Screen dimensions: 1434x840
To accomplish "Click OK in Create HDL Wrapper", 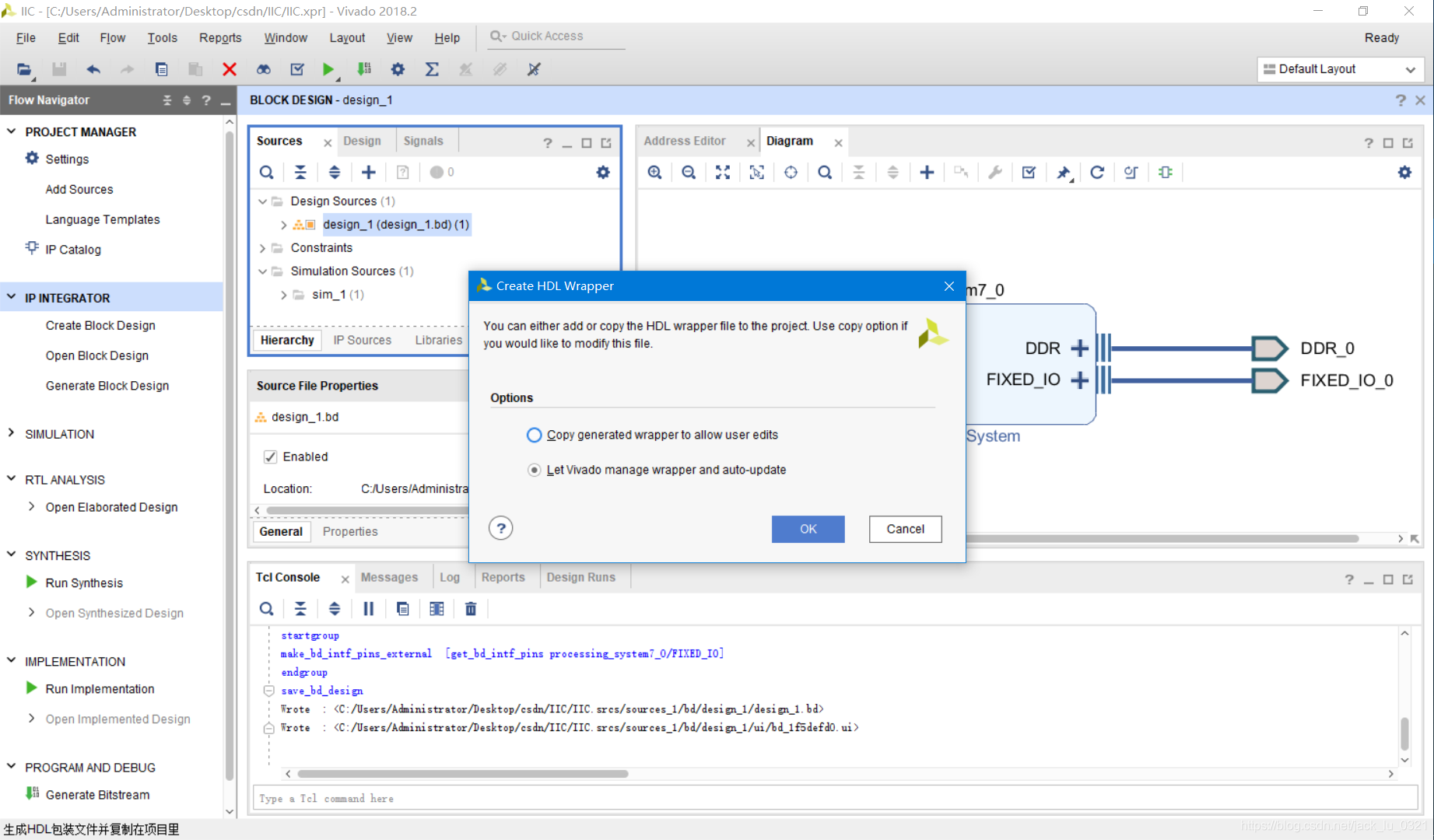I will click(808, 529).
